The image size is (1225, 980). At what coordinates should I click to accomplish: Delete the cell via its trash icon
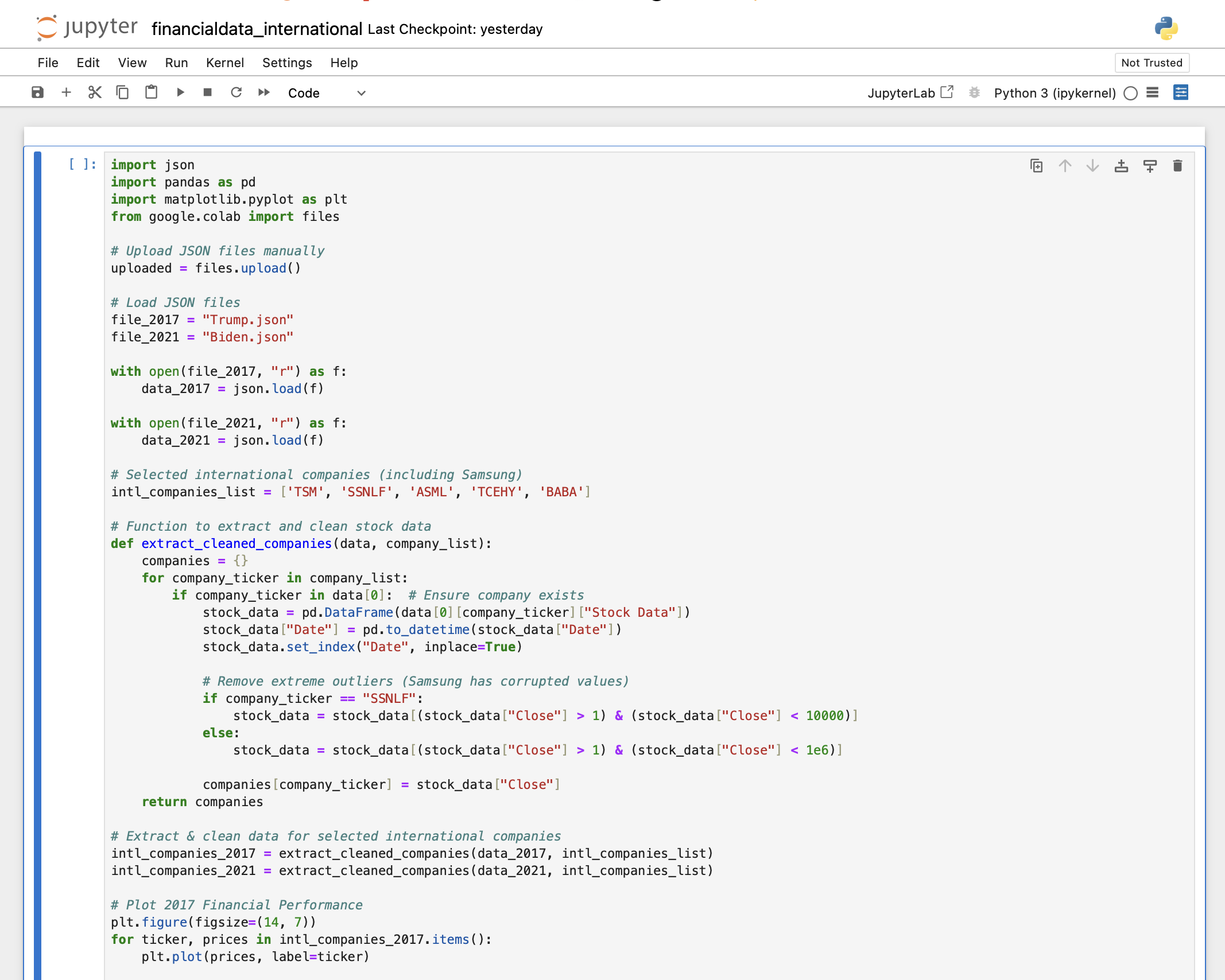pyautogui.click(x=1177, y=165)
